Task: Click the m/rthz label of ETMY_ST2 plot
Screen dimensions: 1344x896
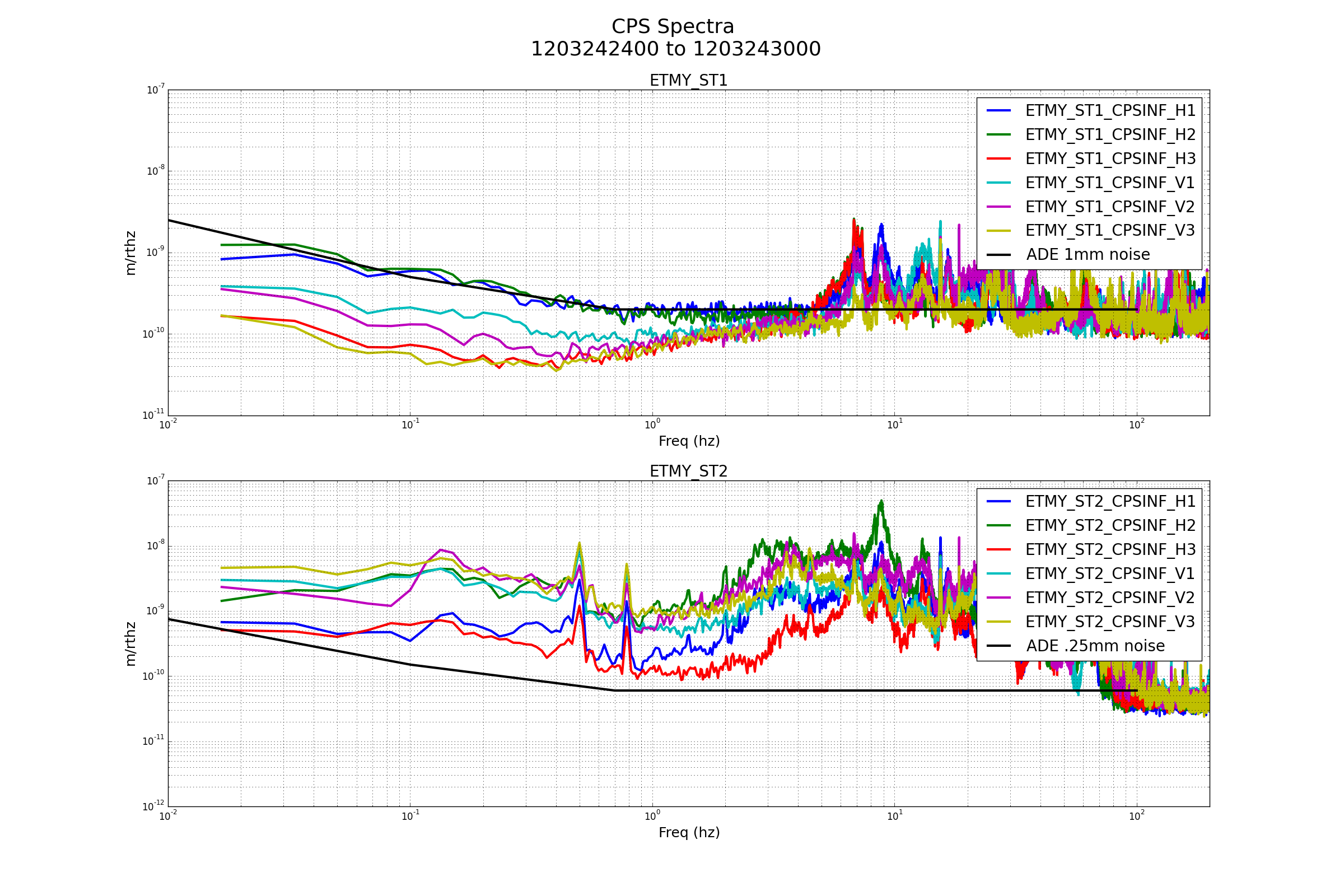Action: 131,644
